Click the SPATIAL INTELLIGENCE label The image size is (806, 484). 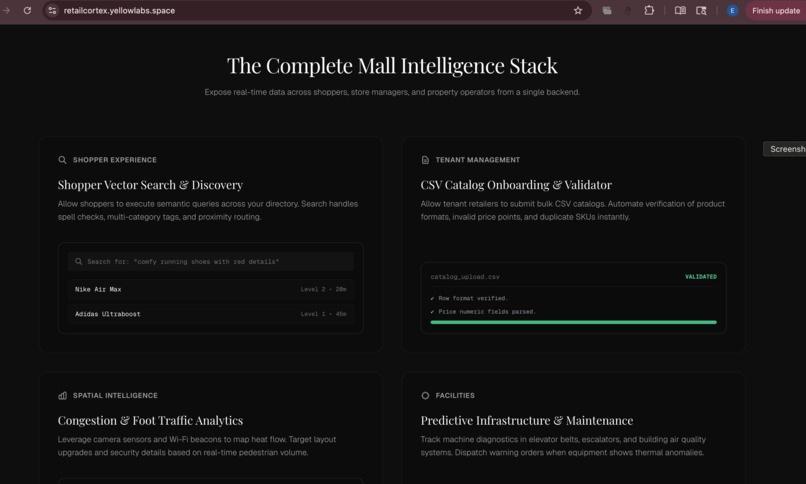(x=115, y=395)
